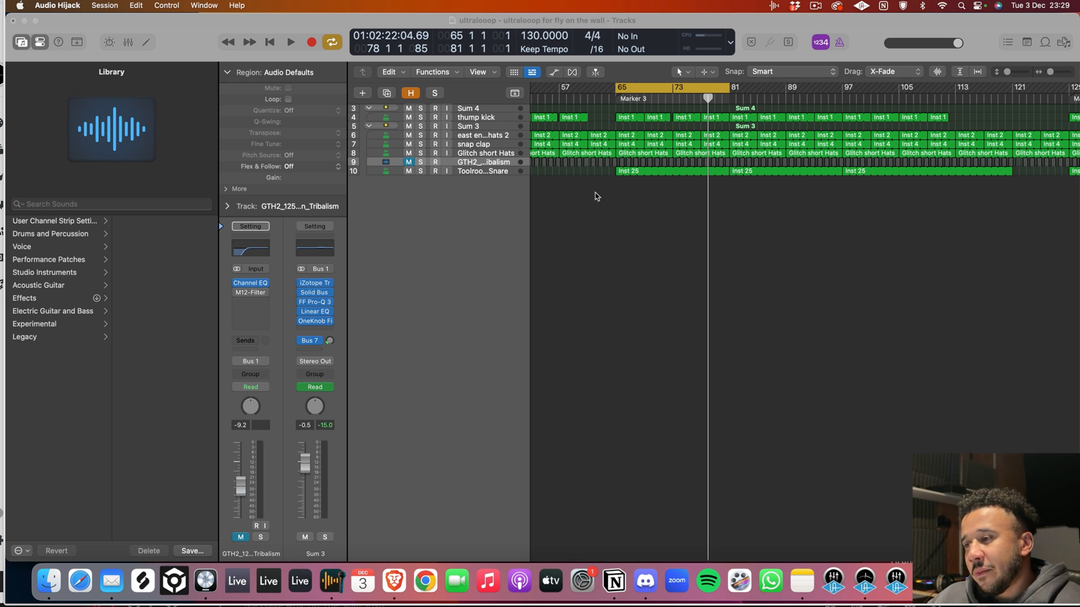Click the duplicate track icon
1080x607 pixels.
coord(386,93)
